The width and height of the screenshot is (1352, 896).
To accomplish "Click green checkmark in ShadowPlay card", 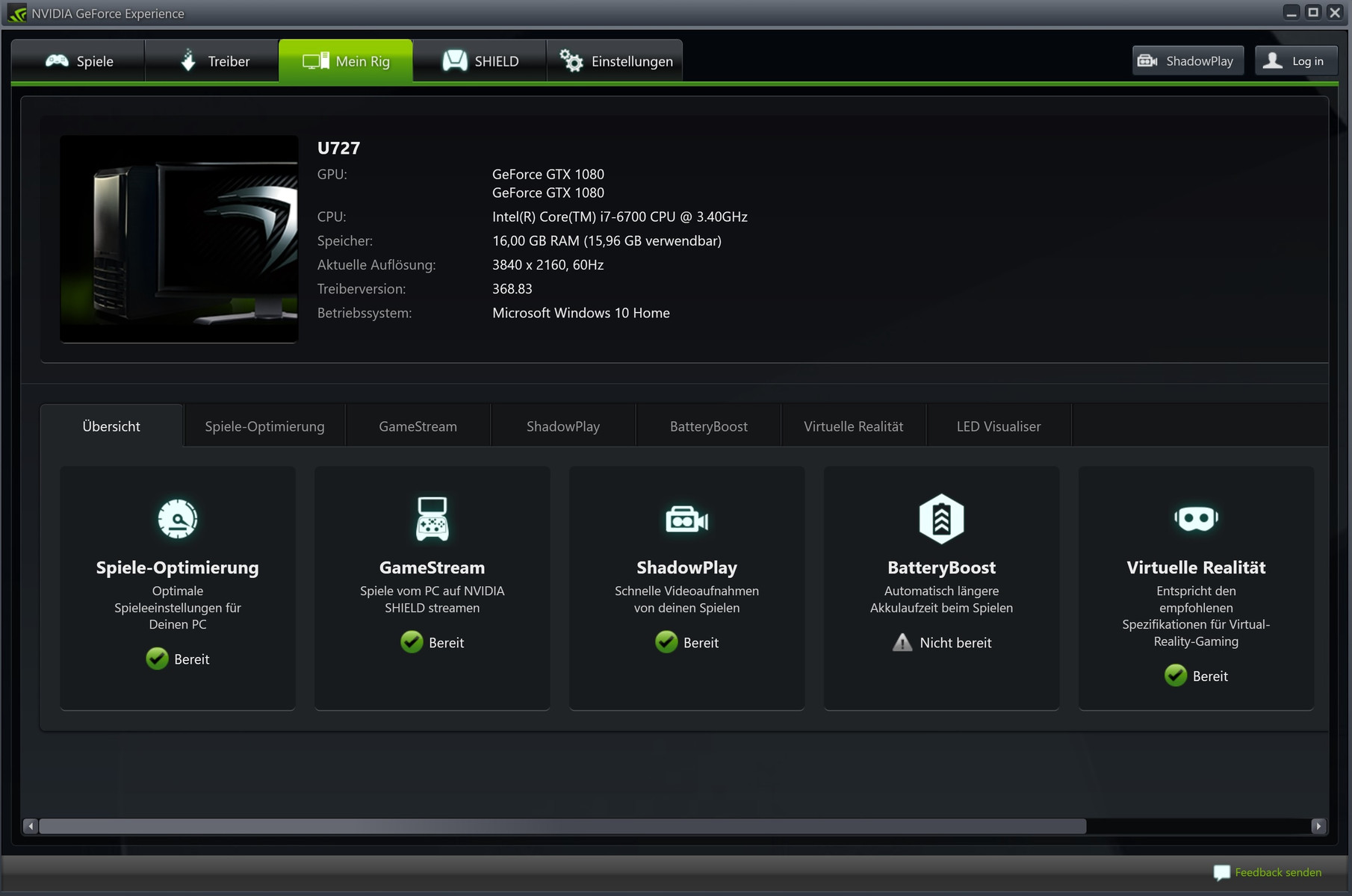I will pyautogui.click(x=666, y=642).
